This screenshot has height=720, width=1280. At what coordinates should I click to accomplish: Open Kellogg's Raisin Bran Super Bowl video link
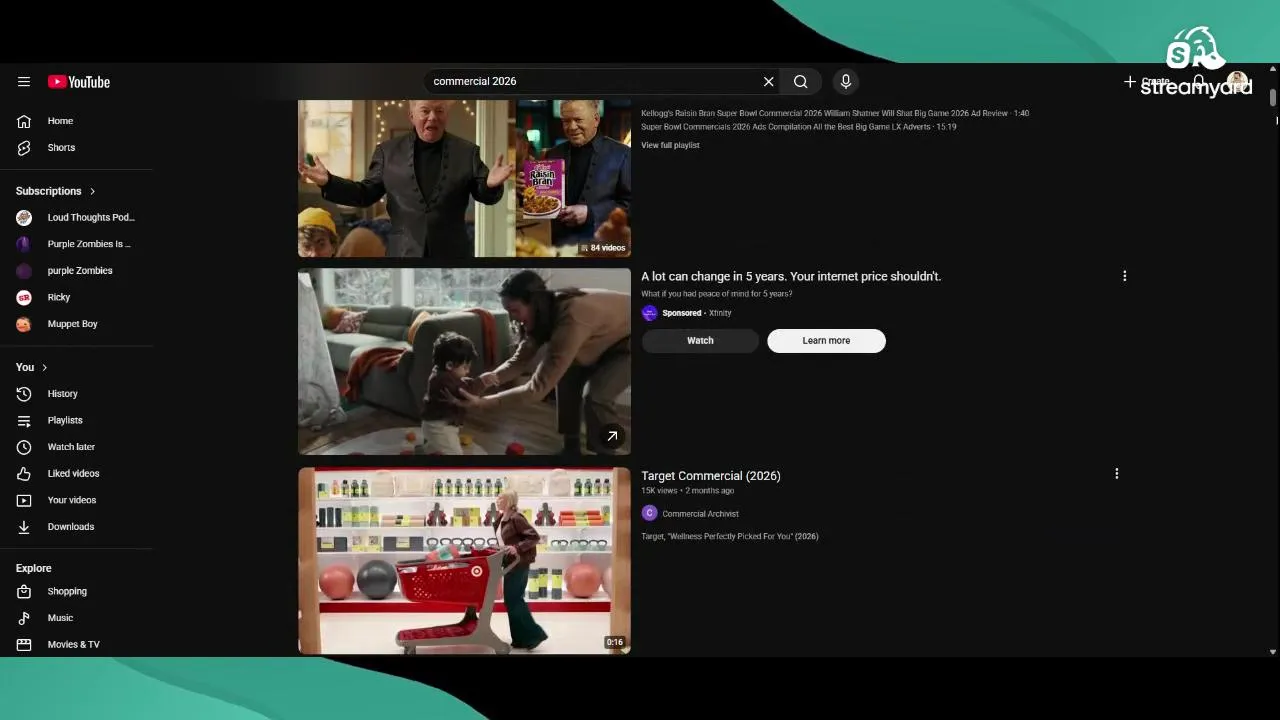point(835,113)
